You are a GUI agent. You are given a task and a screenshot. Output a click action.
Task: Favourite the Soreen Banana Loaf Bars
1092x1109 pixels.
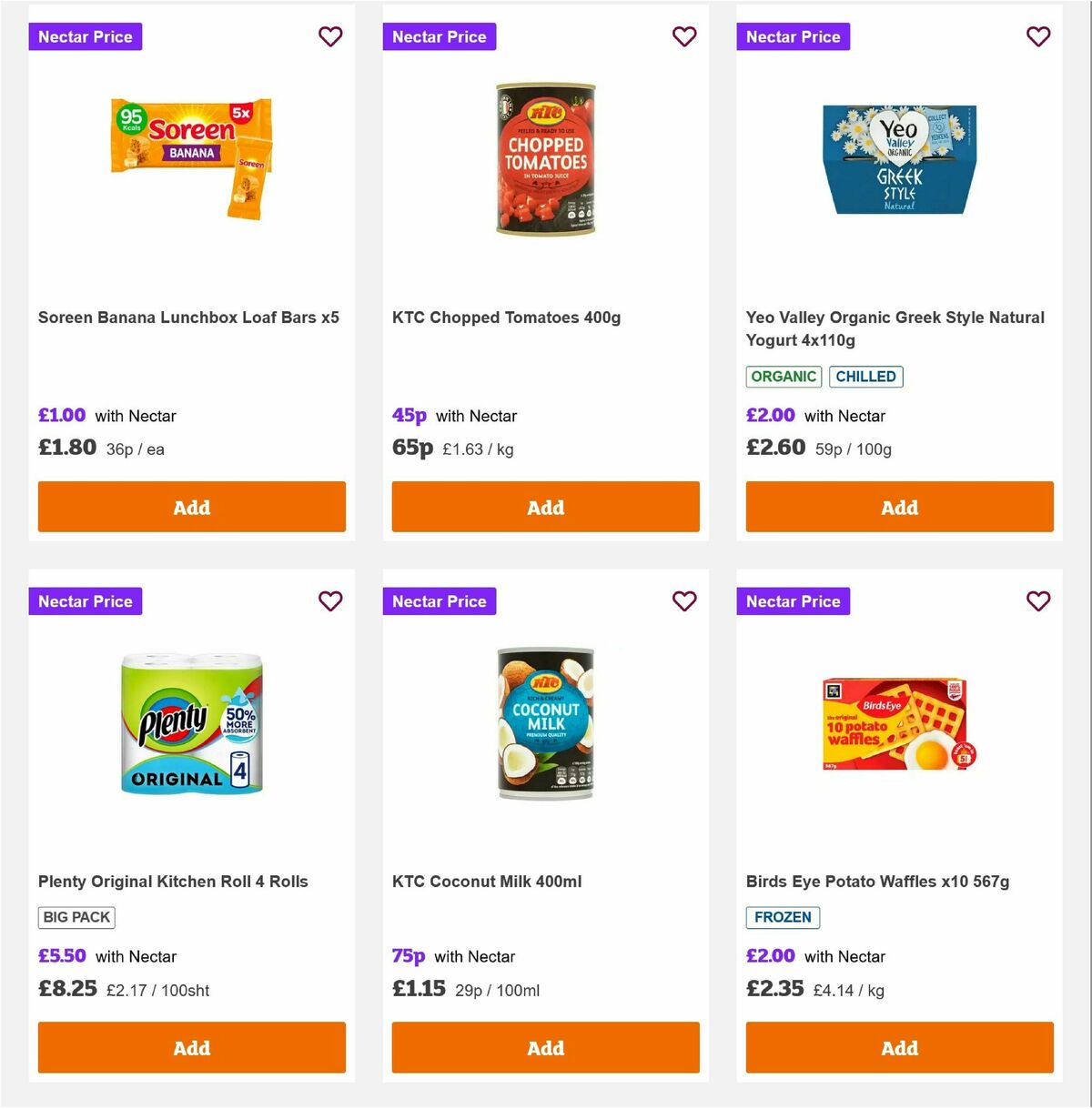[330, 36]
